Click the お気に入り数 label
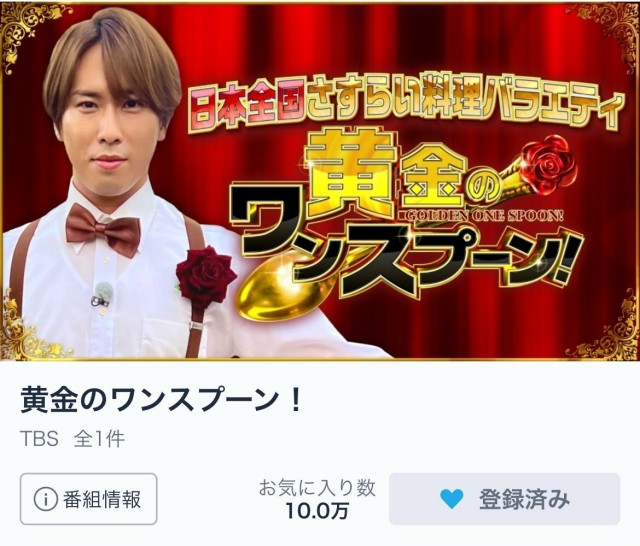Viewport: 640px width, 546px height. [317, 488]
